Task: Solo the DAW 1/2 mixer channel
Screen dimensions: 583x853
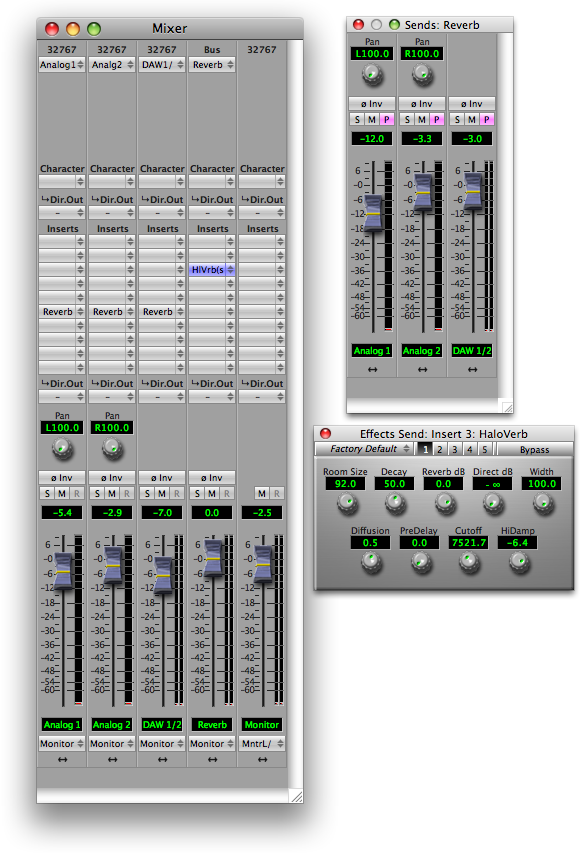Action: [x=147, y=493]
